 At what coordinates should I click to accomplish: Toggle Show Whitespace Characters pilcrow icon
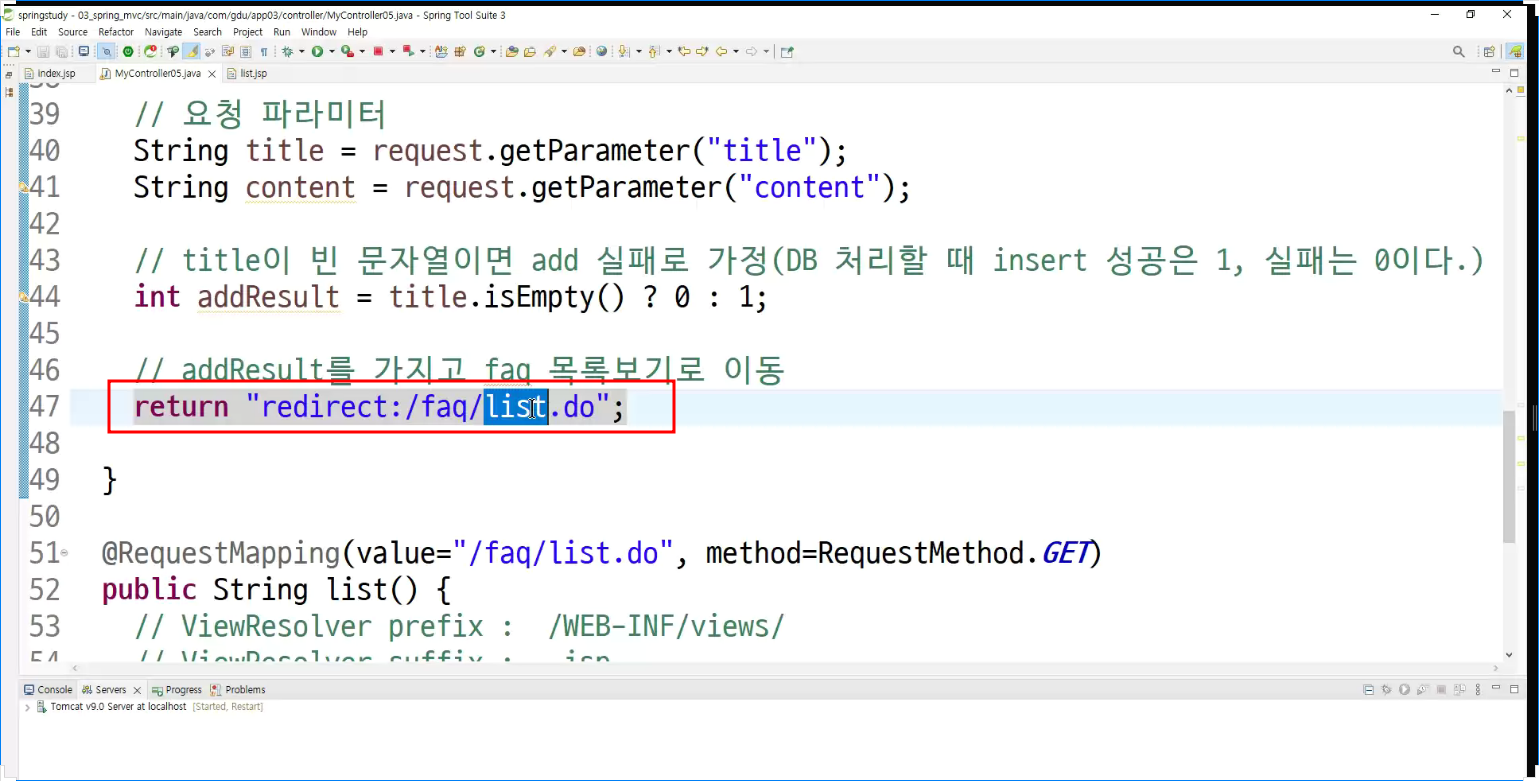pyautogui.click(x=264, y=51)
